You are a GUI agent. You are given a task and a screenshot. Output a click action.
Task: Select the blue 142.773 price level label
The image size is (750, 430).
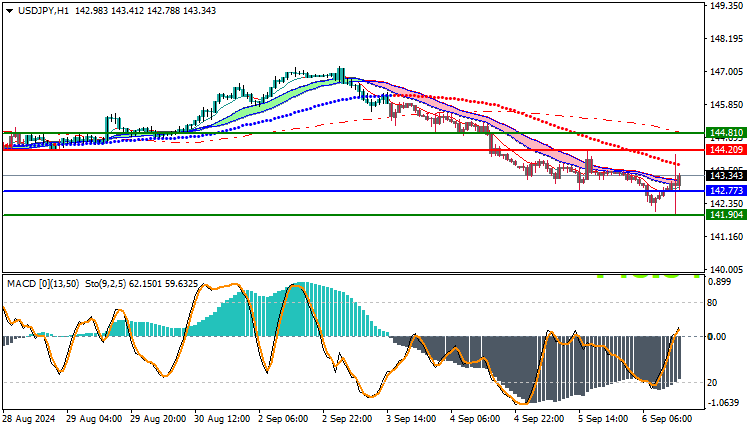tap(726, 191)
